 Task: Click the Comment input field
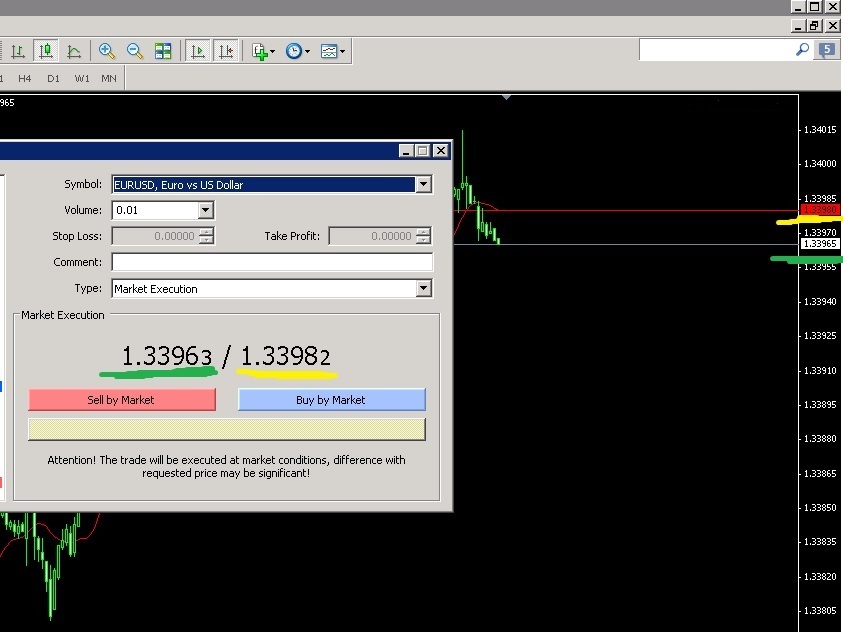coord(272,262)
